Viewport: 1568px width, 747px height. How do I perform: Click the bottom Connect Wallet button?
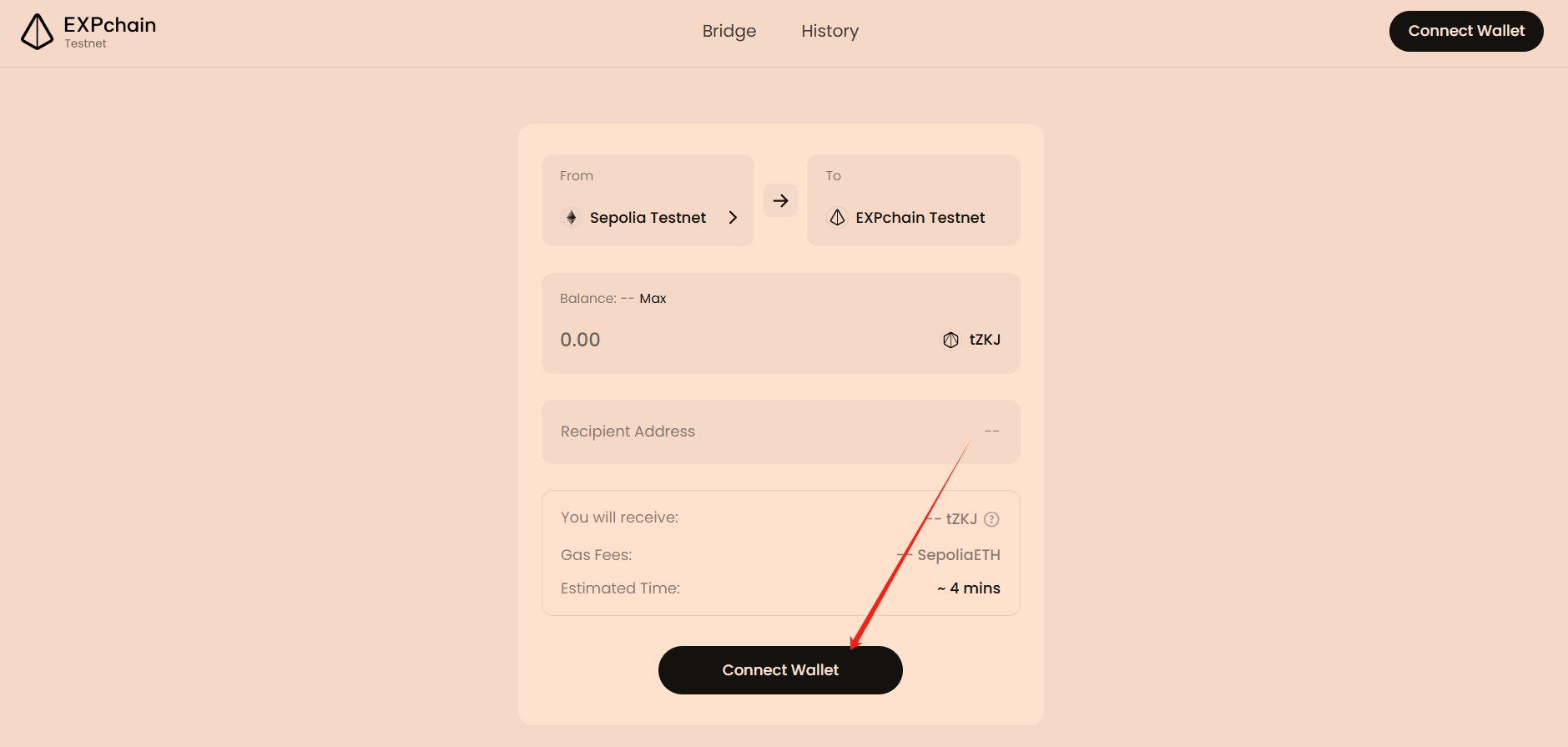pyautogui.click(x=780, y=670)
